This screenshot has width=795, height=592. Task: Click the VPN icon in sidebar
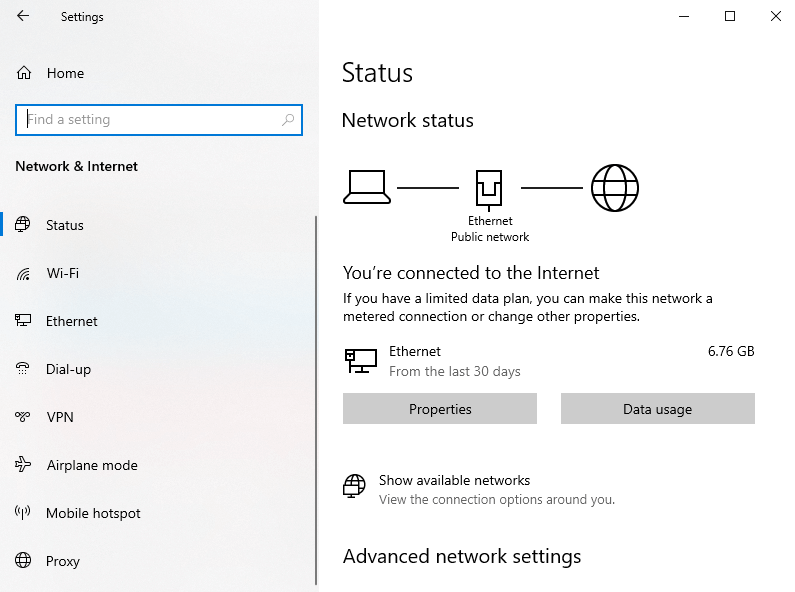23,417
